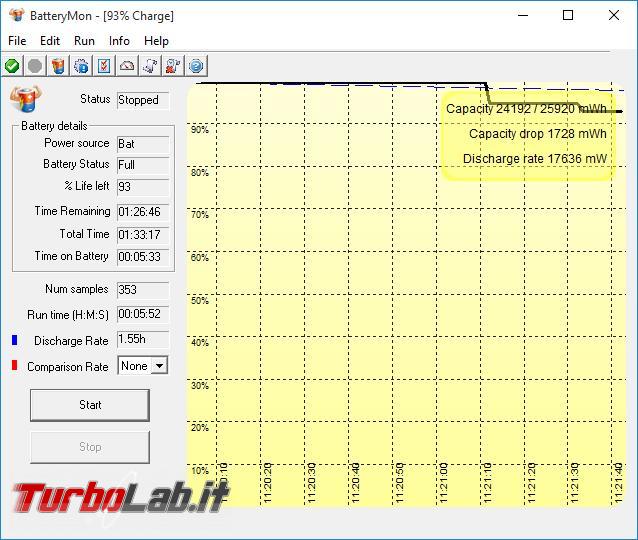The height and width of the screenshot is (540, 638).
Task: Click the gauge meter toolbar icon
Action: [127, 66]
